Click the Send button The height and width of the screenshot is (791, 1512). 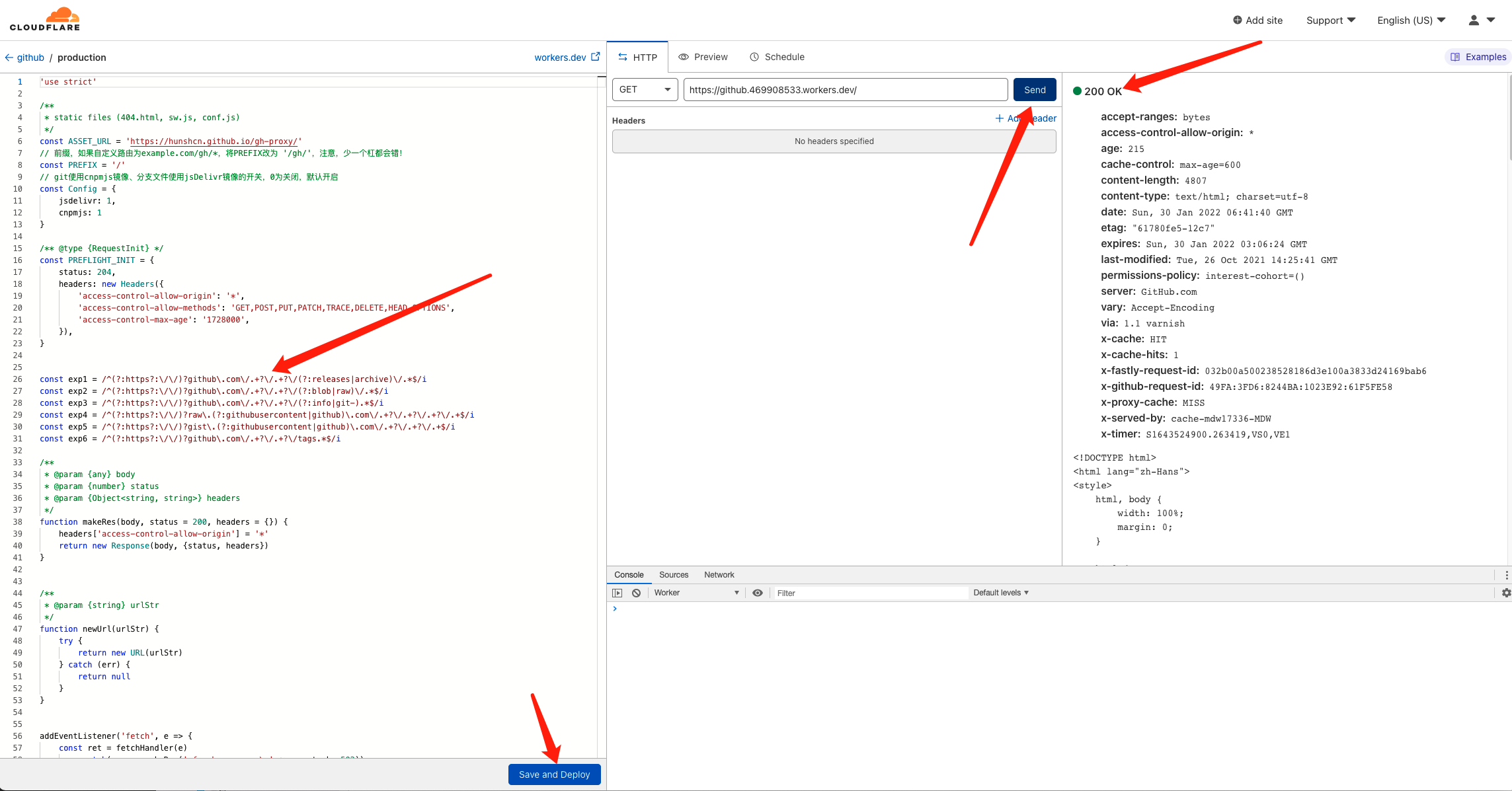pos(1034,89)
